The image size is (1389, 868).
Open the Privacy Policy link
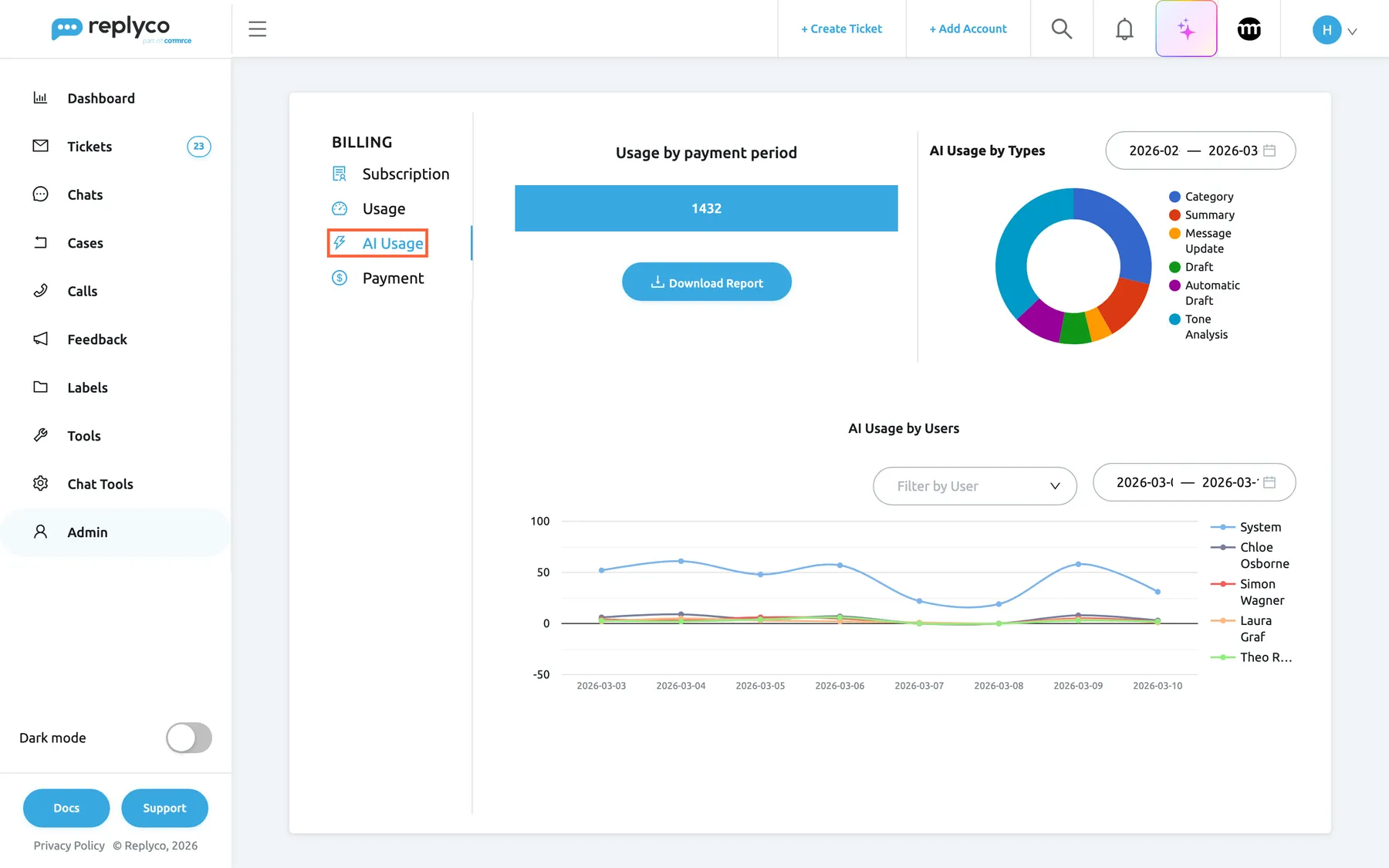tap(69, 846)
